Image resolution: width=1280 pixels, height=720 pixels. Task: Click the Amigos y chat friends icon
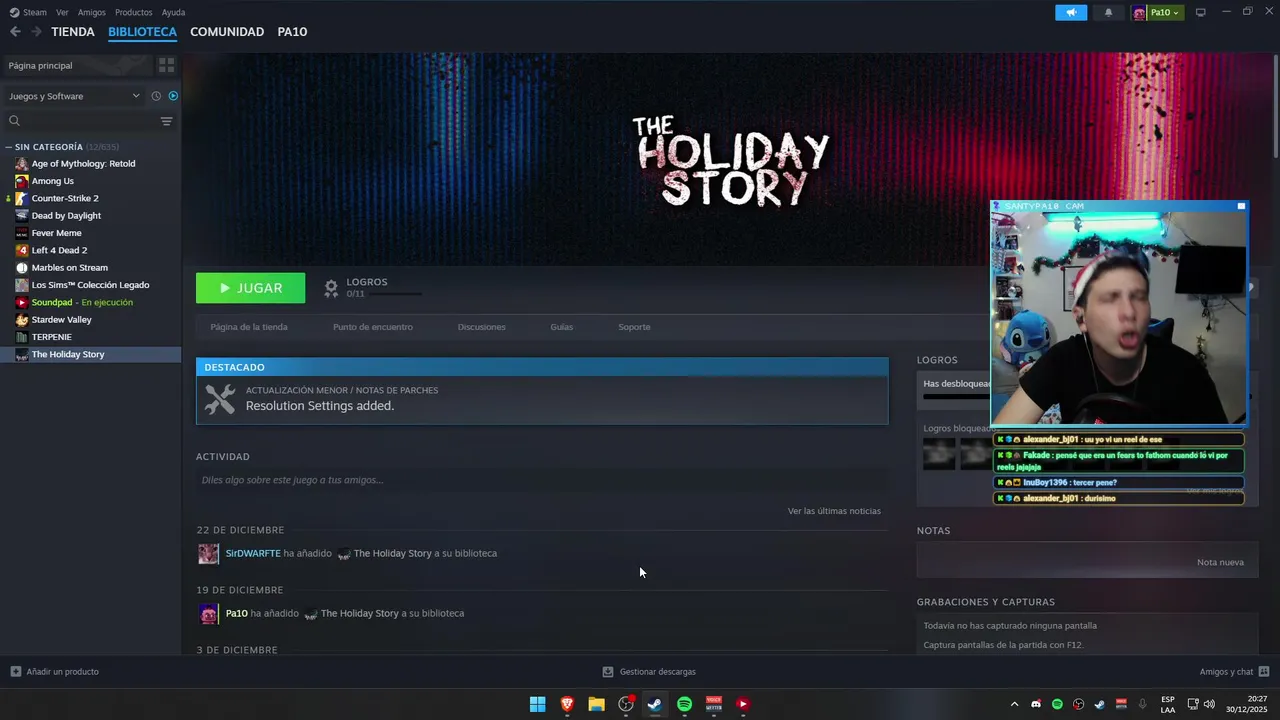(1264, 672)
